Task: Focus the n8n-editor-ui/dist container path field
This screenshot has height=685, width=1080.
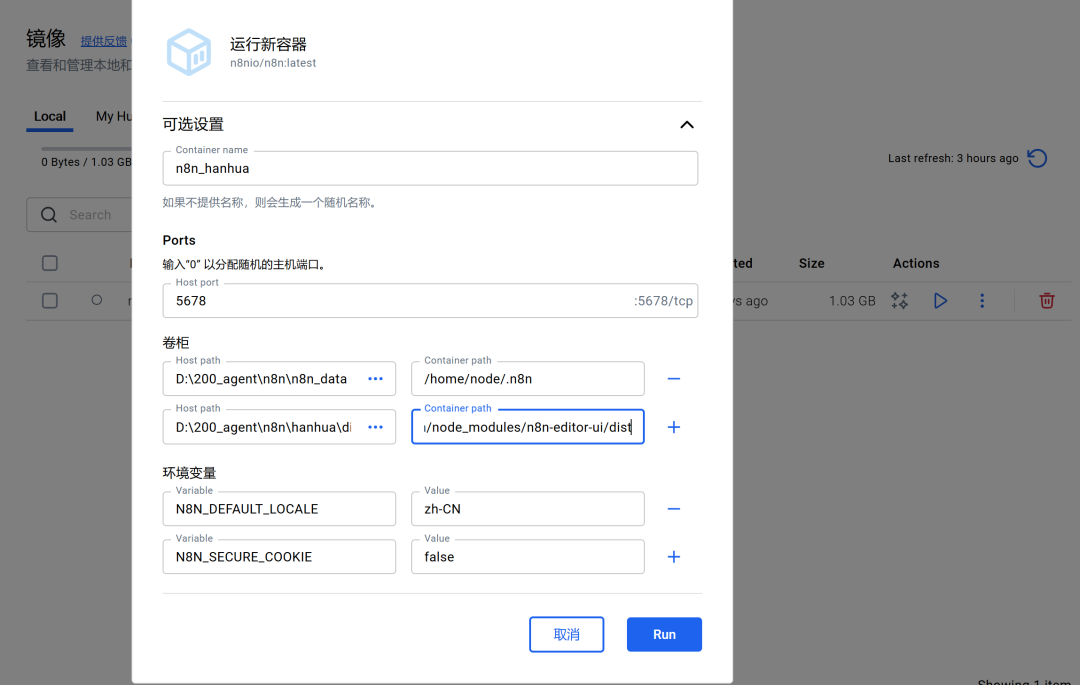Action: pos(528,427)
